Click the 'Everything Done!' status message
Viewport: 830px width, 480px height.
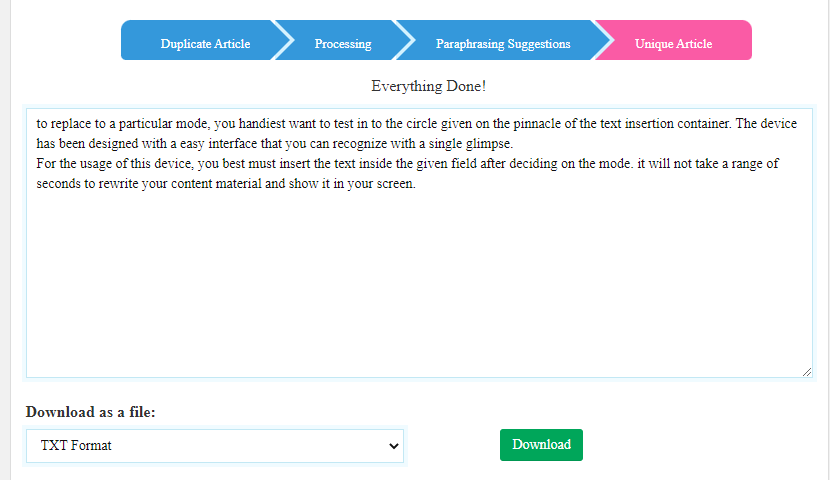click(428, 86)
